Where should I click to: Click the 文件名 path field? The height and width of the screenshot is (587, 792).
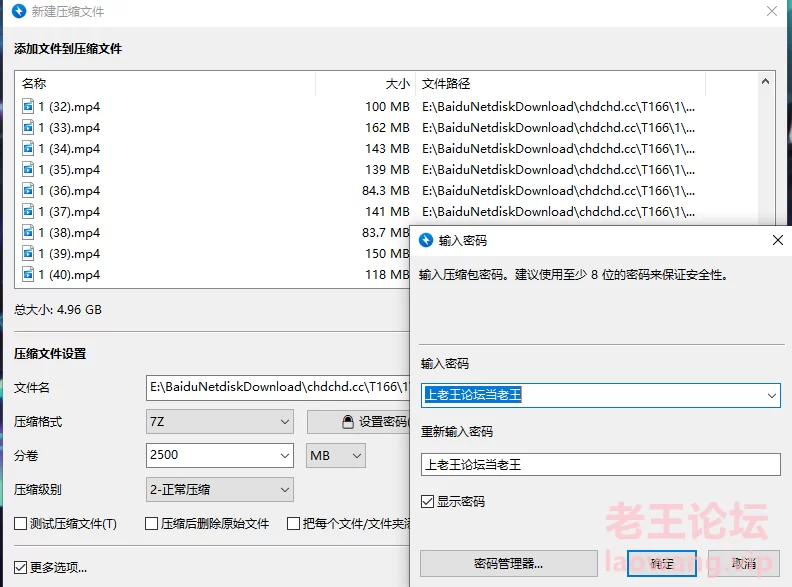point(278,387)
